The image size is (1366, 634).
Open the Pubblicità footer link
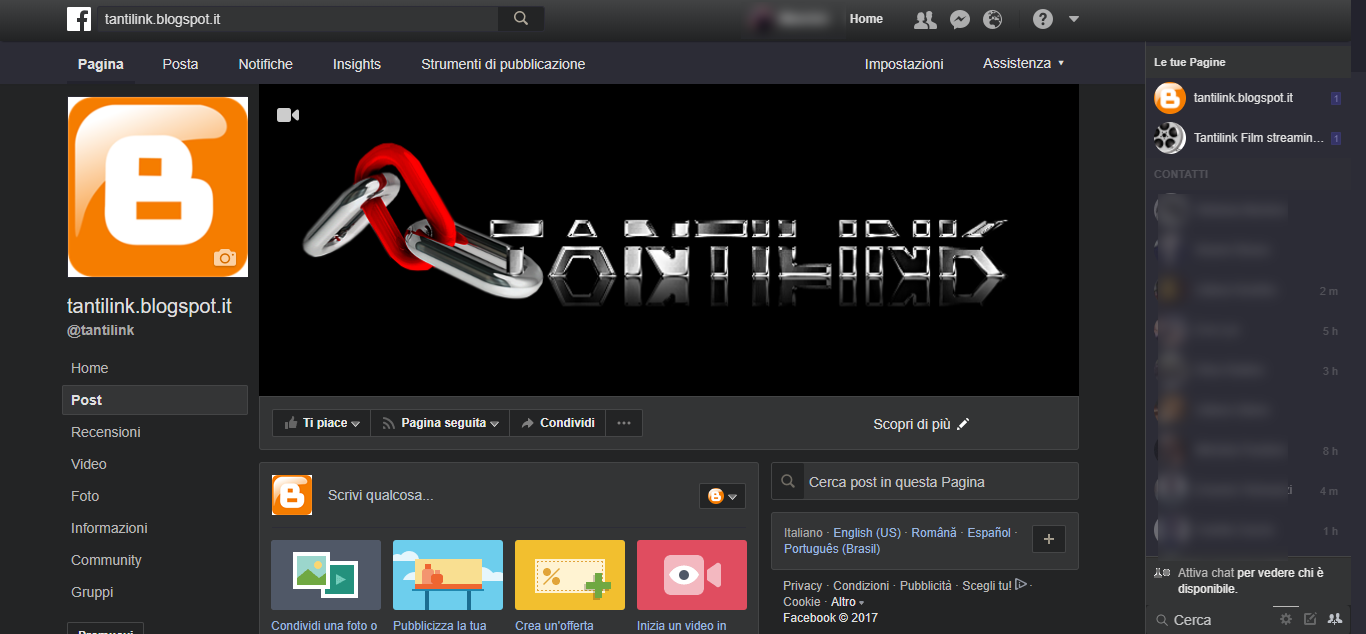tap(926, 586)
